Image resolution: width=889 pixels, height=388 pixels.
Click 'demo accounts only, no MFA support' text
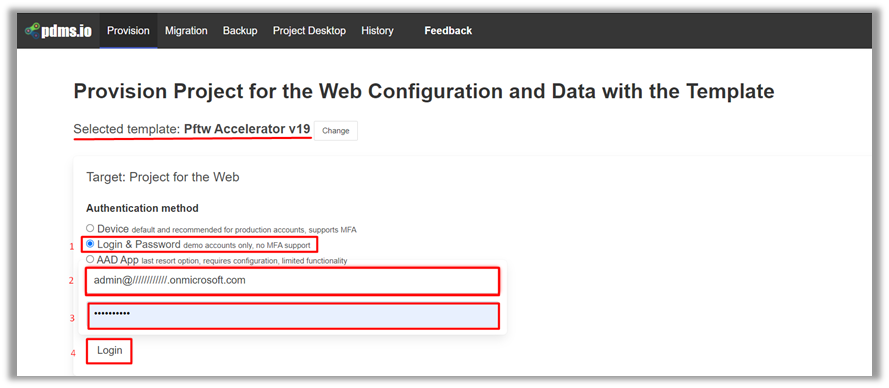pos(247,246)
